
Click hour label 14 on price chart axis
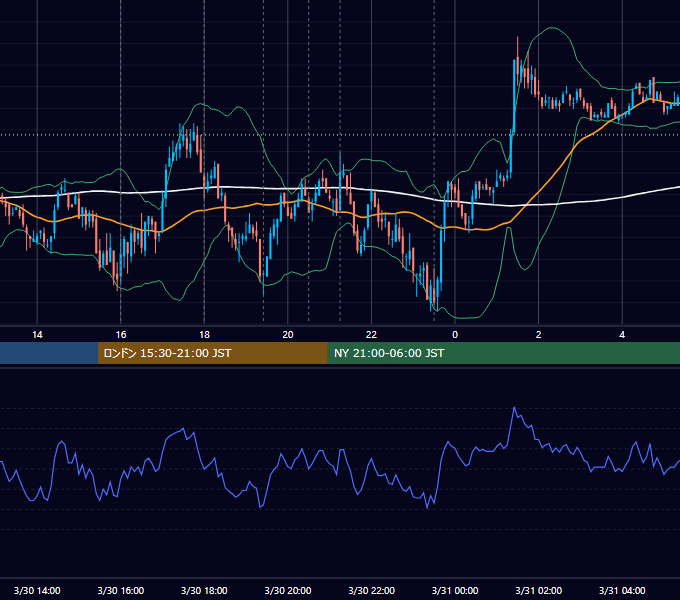click(x=37, y=335)
